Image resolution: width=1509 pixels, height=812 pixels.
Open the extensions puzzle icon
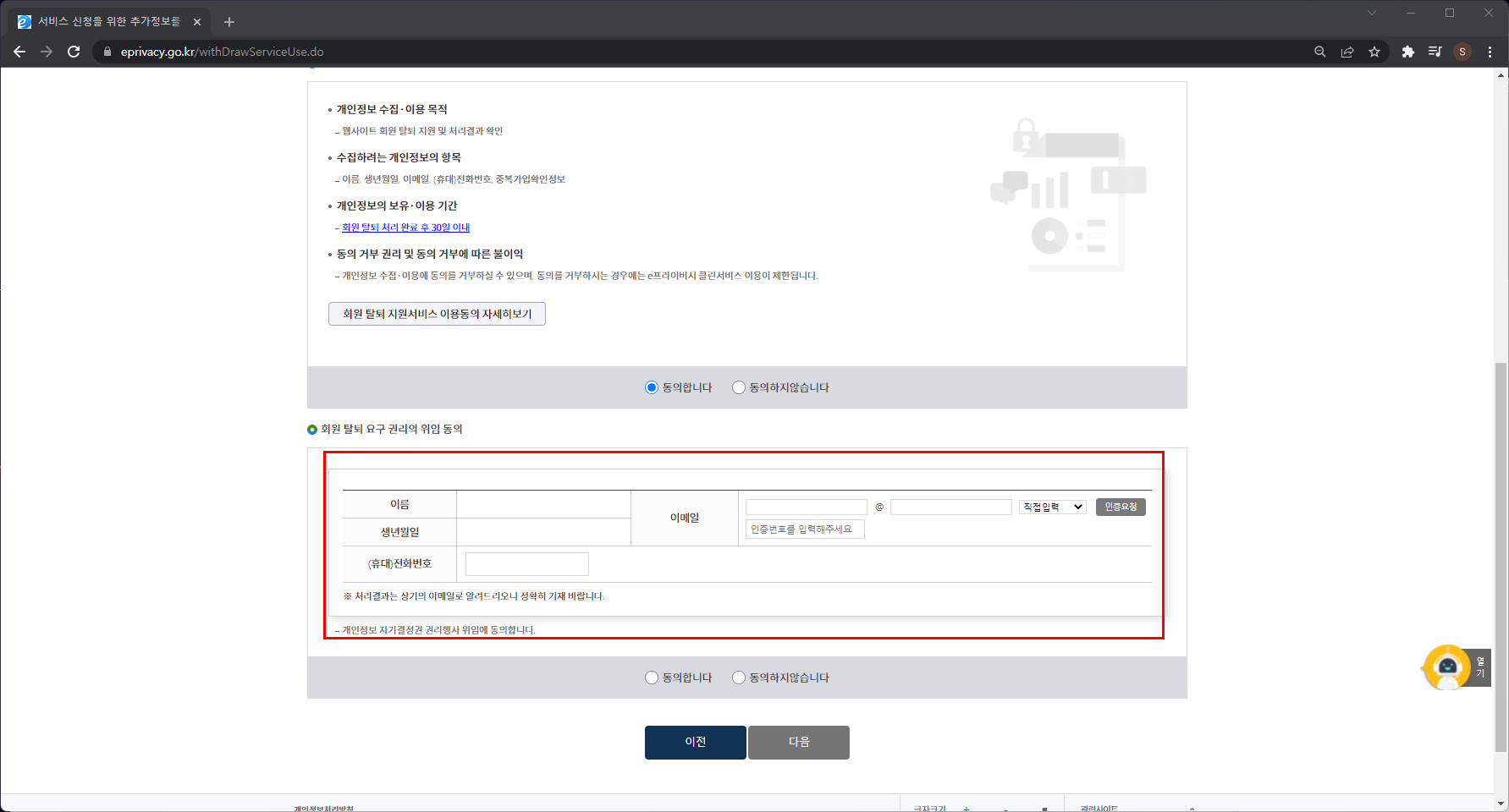point(1407,52)
